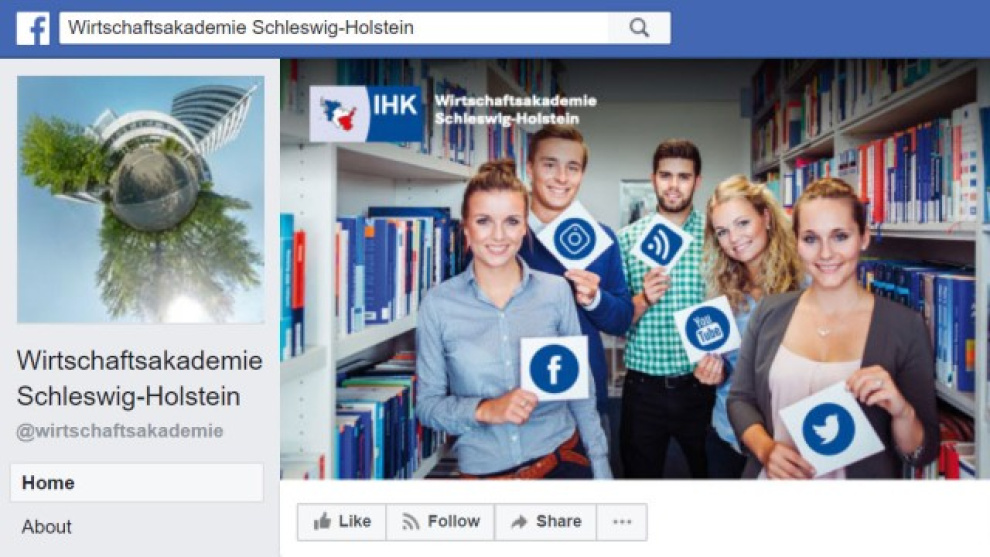The image size is (990, 557).
Task: Click the Instagram camera sign in cover
Action: pos(574,238)
